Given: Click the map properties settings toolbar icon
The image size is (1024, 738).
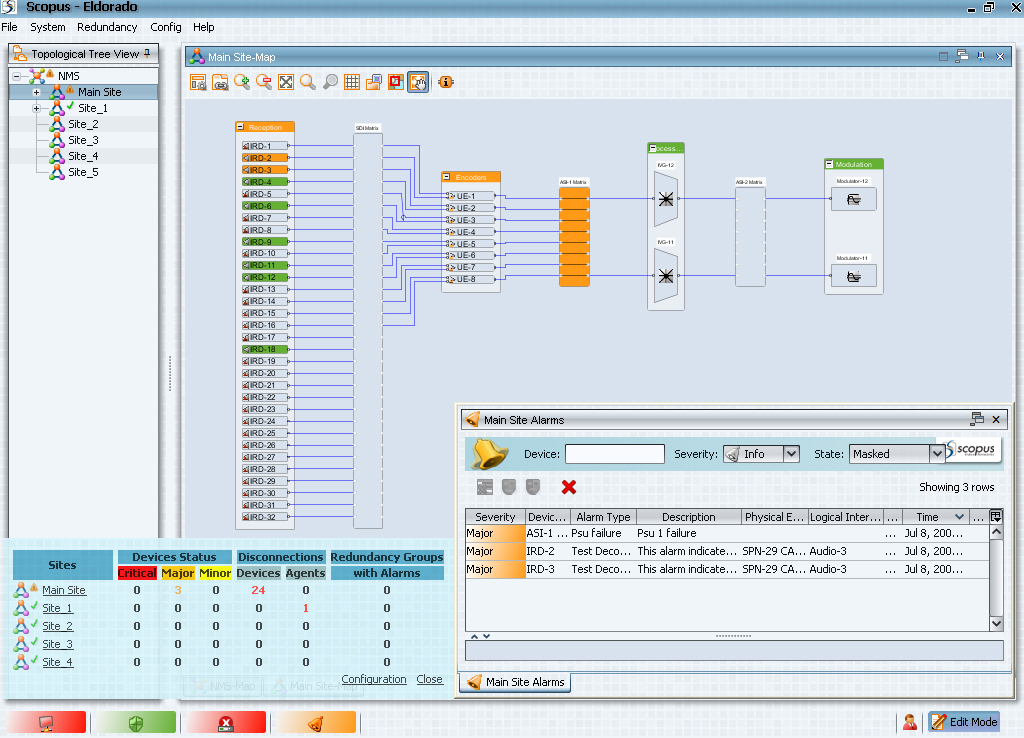Looking at the screenshot, I should point(198,82).
